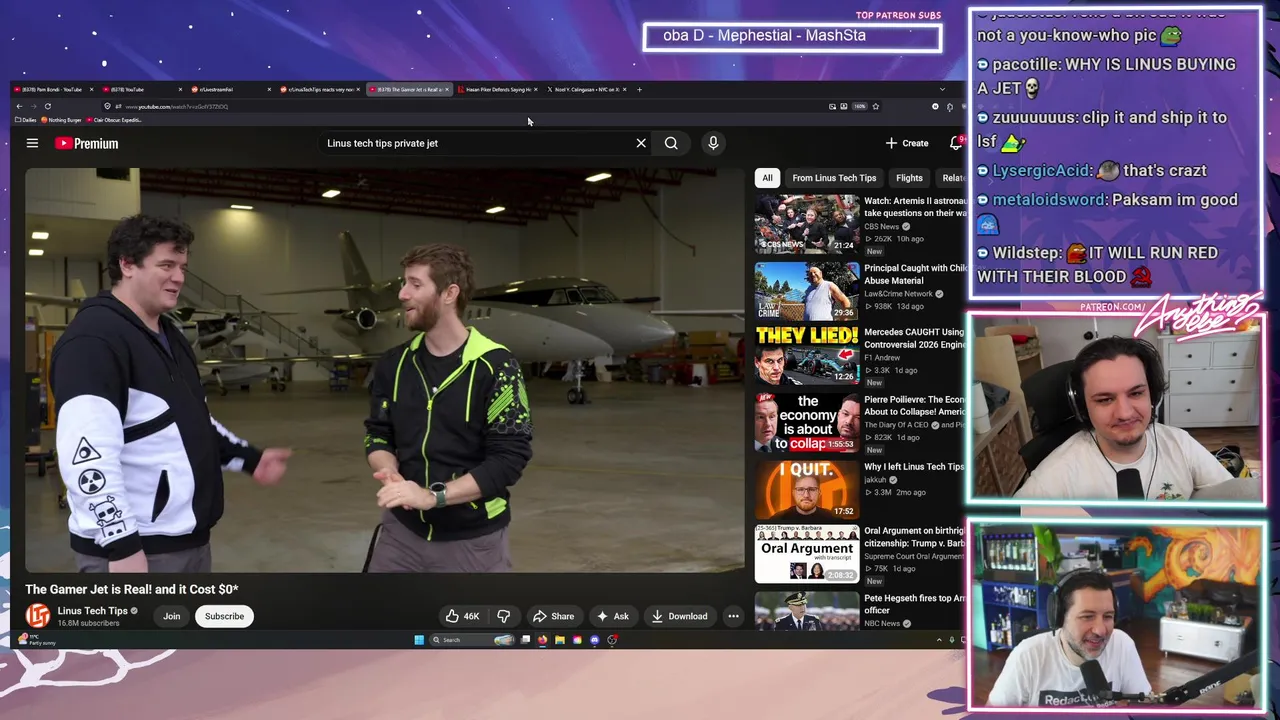Open the Ask AI button
This screenshot has width=1280, height=720.
coord(612,616)
